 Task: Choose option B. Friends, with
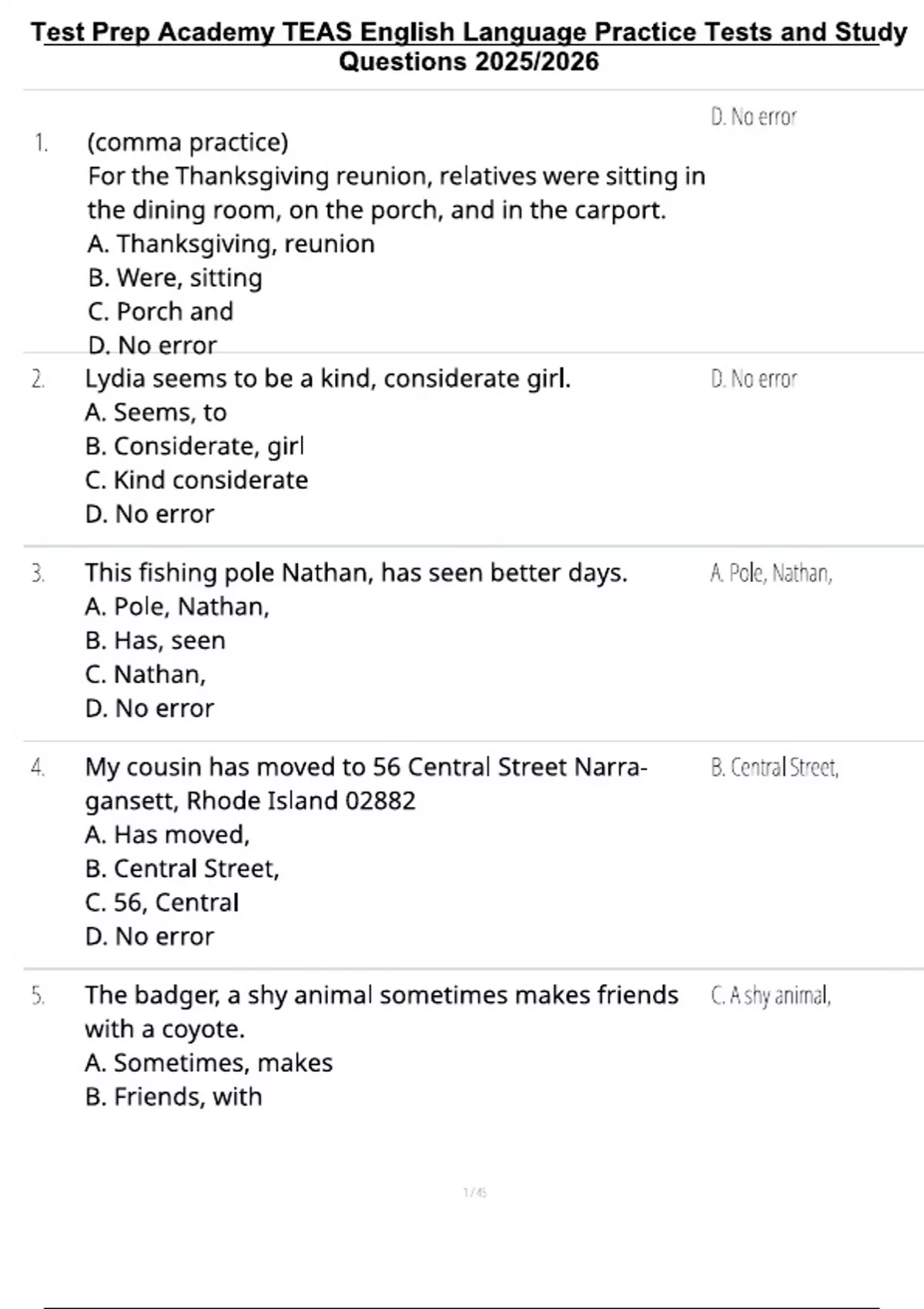click(173, 1096)
